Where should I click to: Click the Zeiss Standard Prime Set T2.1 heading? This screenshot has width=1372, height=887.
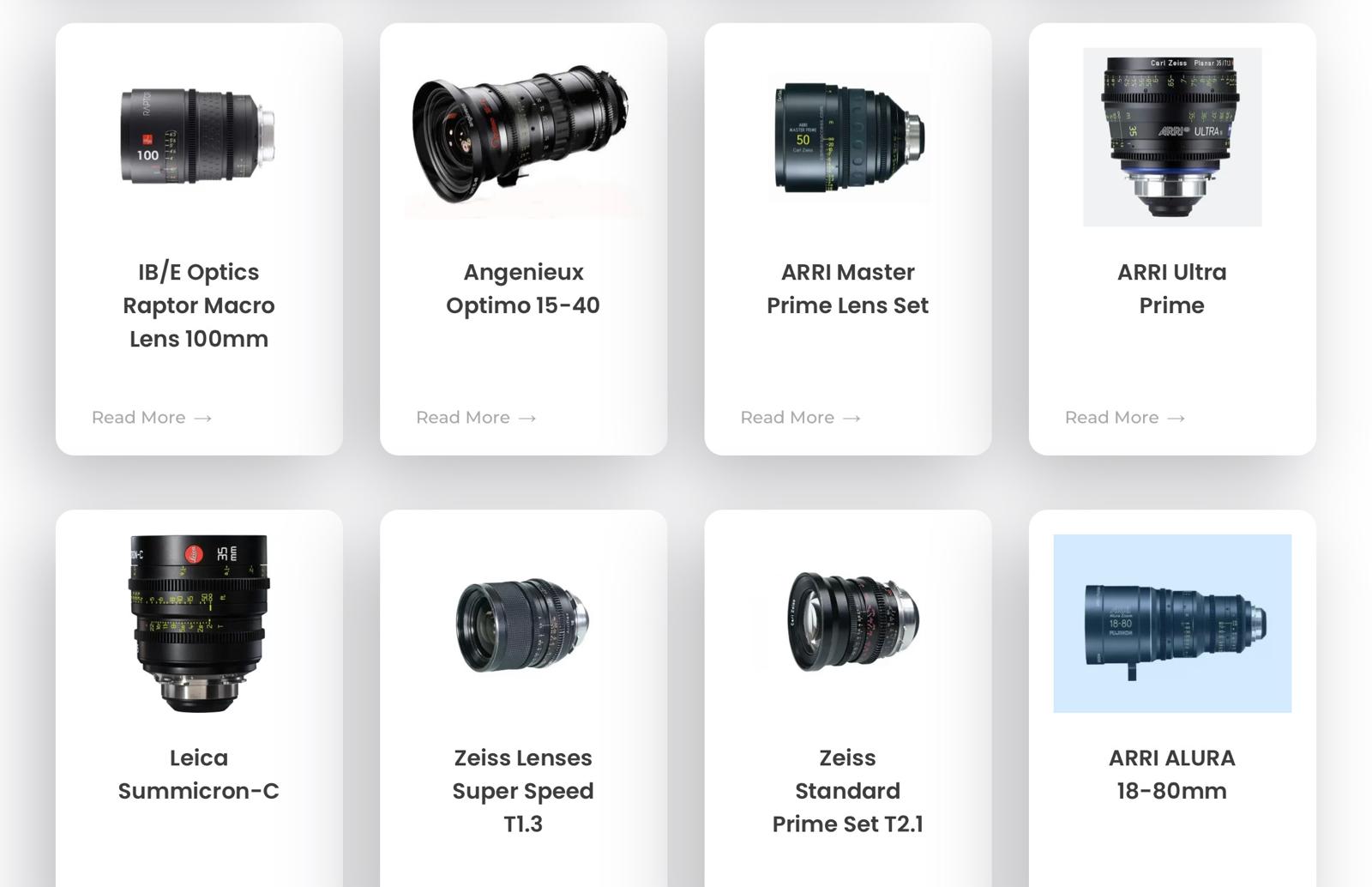(848, 791)
